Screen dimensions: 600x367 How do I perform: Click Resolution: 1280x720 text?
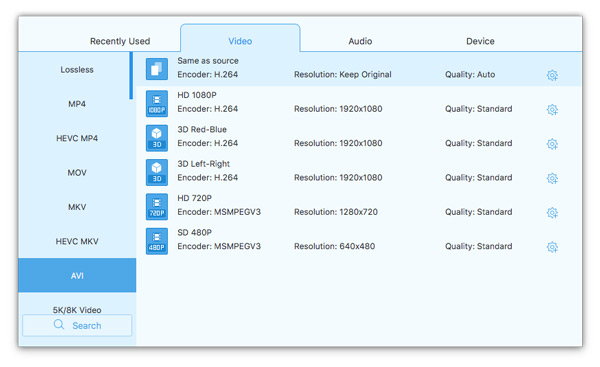336,212
